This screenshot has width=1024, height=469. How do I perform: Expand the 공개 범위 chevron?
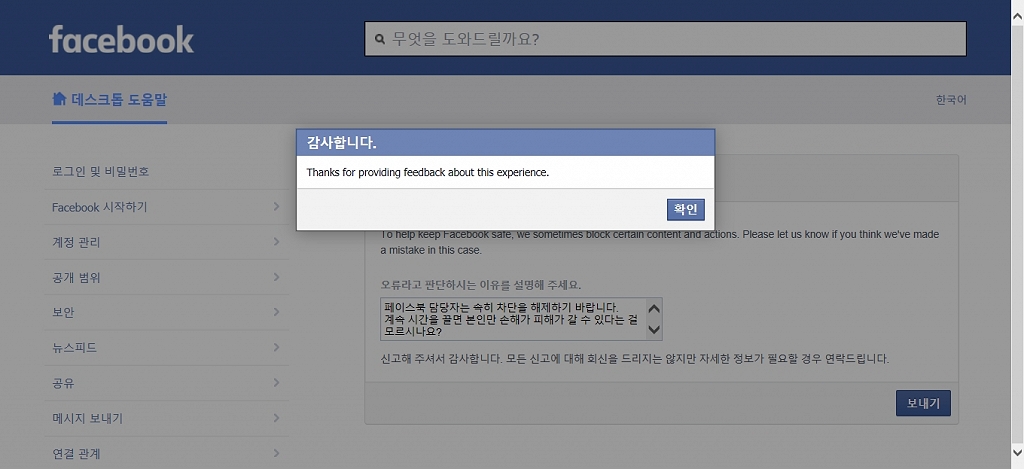click(x=276, y=277)
